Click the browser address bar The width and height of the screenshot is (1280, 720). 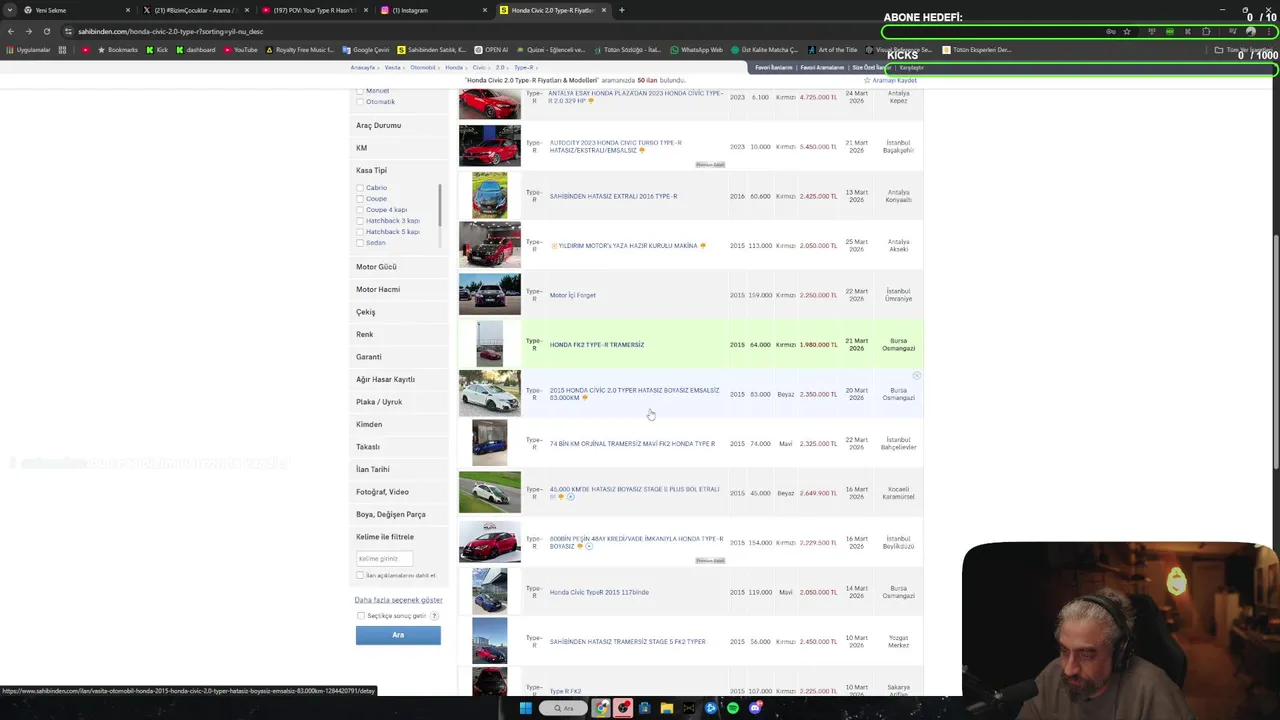pyautogui.click(x=590, y=31)
